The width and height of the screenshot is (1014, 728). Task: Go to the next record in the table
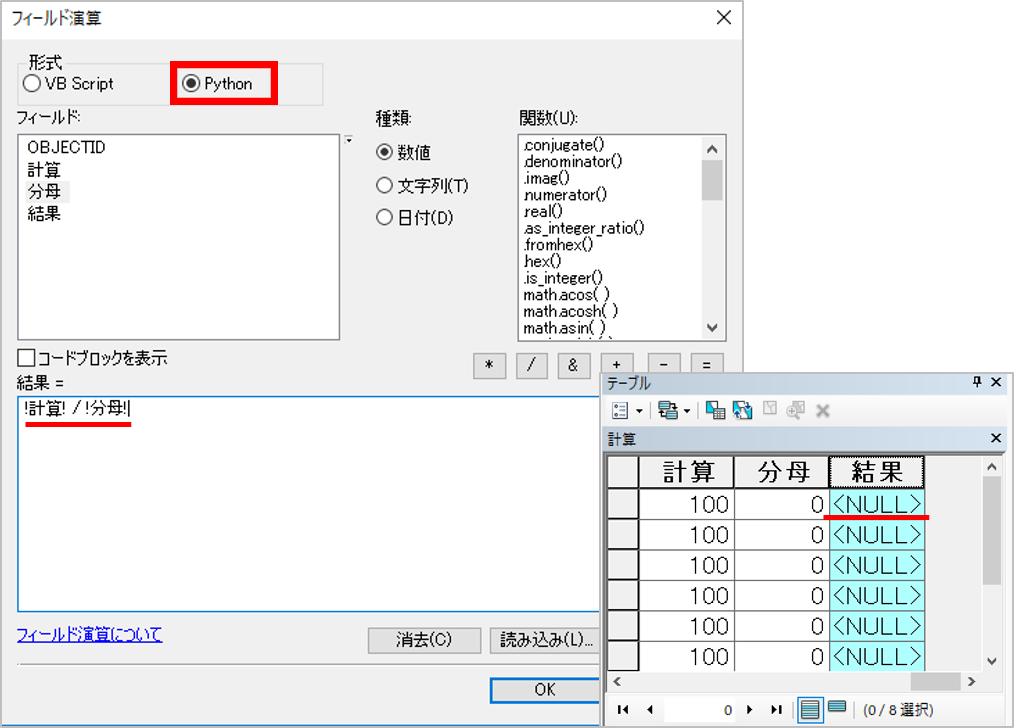(x=750, y=710)
